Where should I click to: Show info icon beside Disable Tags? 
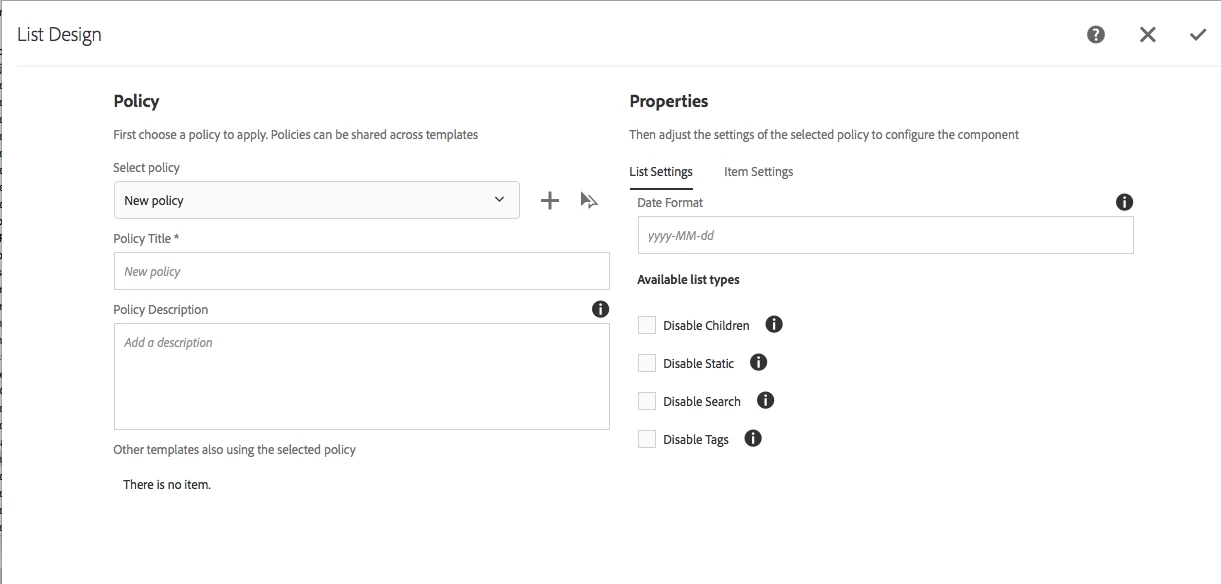(753, 438)
